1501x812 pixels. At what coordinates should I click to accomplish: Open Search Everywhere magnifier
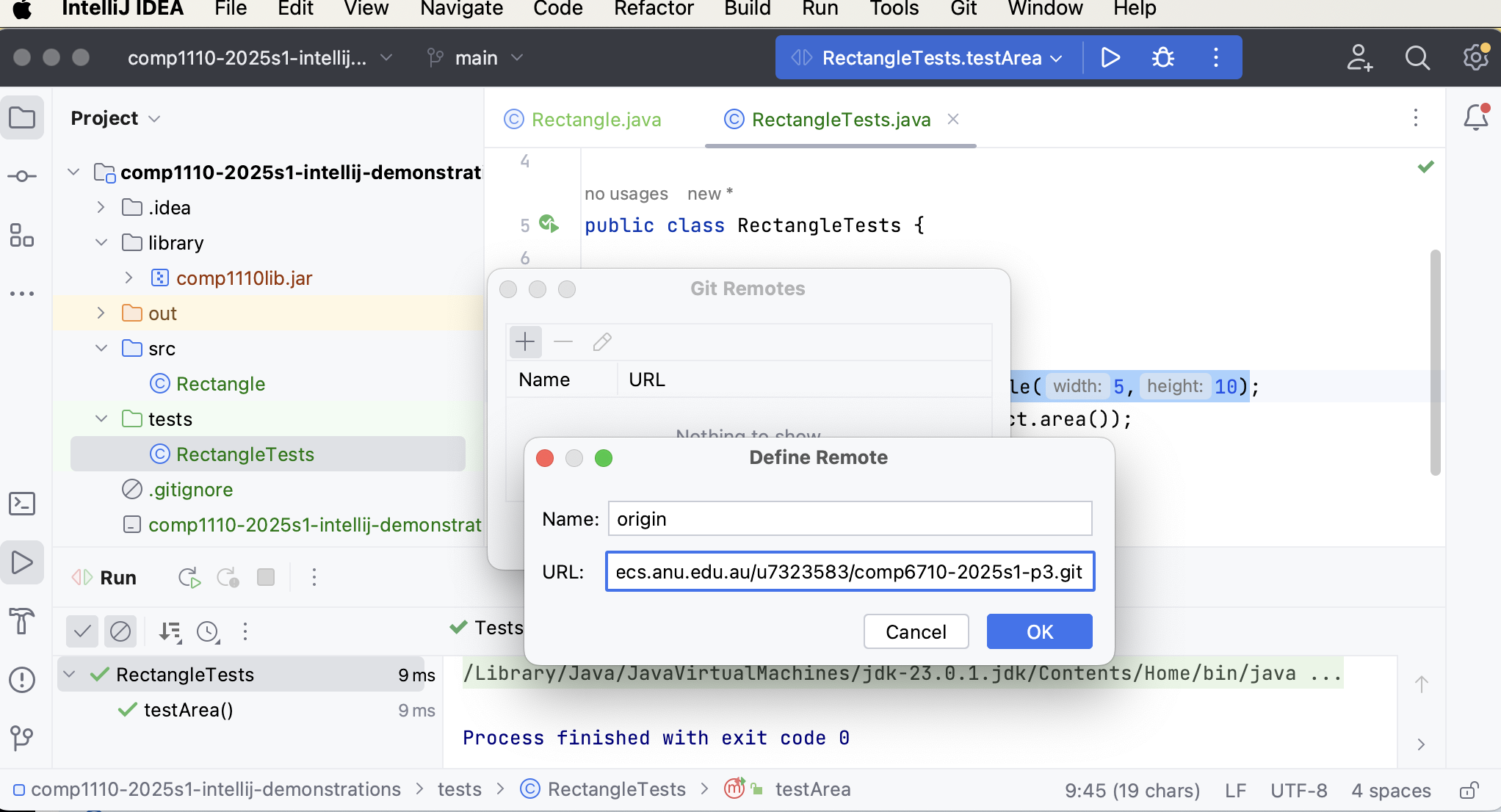tap(1417, 58)
